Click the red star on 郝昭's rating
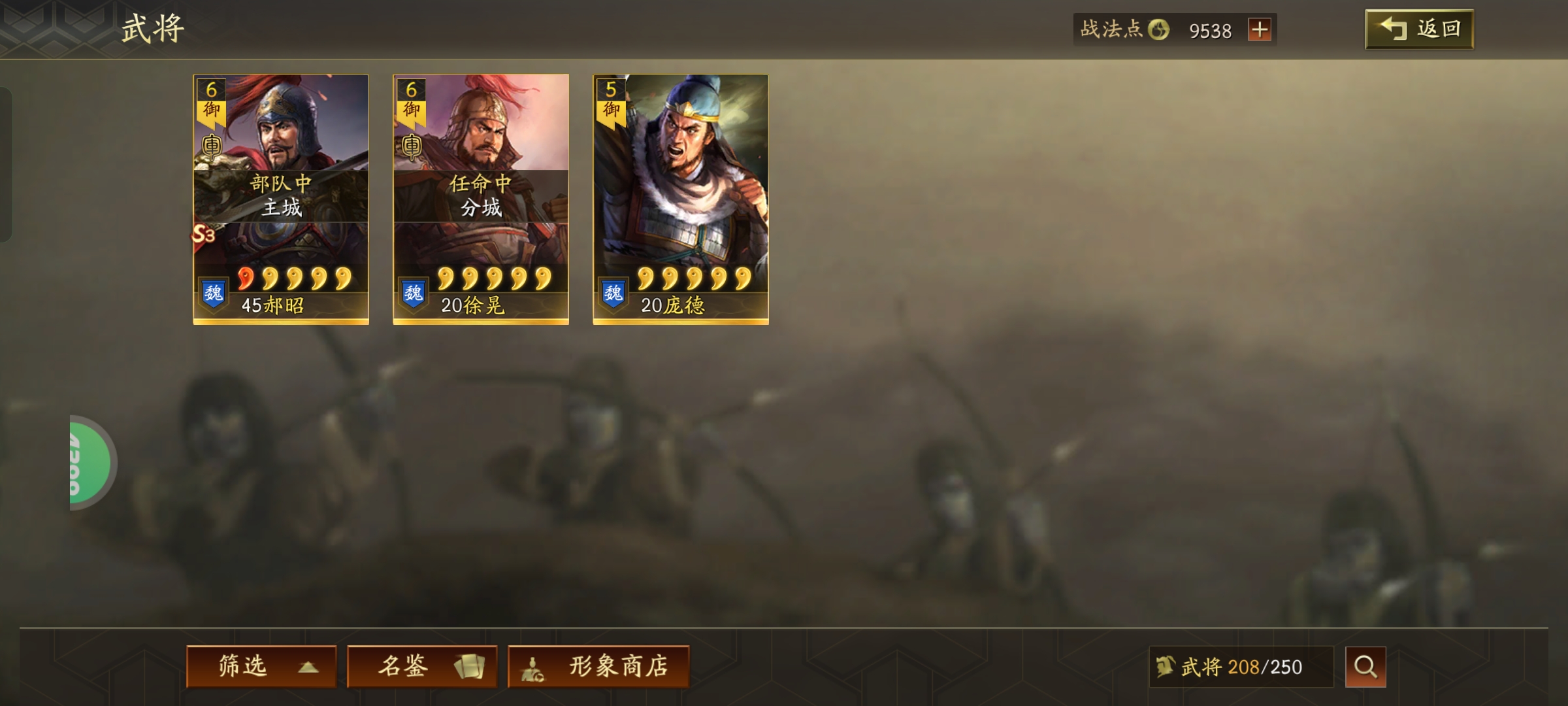The height and width of the screenshot is (706, 1568). click(246, 278)
